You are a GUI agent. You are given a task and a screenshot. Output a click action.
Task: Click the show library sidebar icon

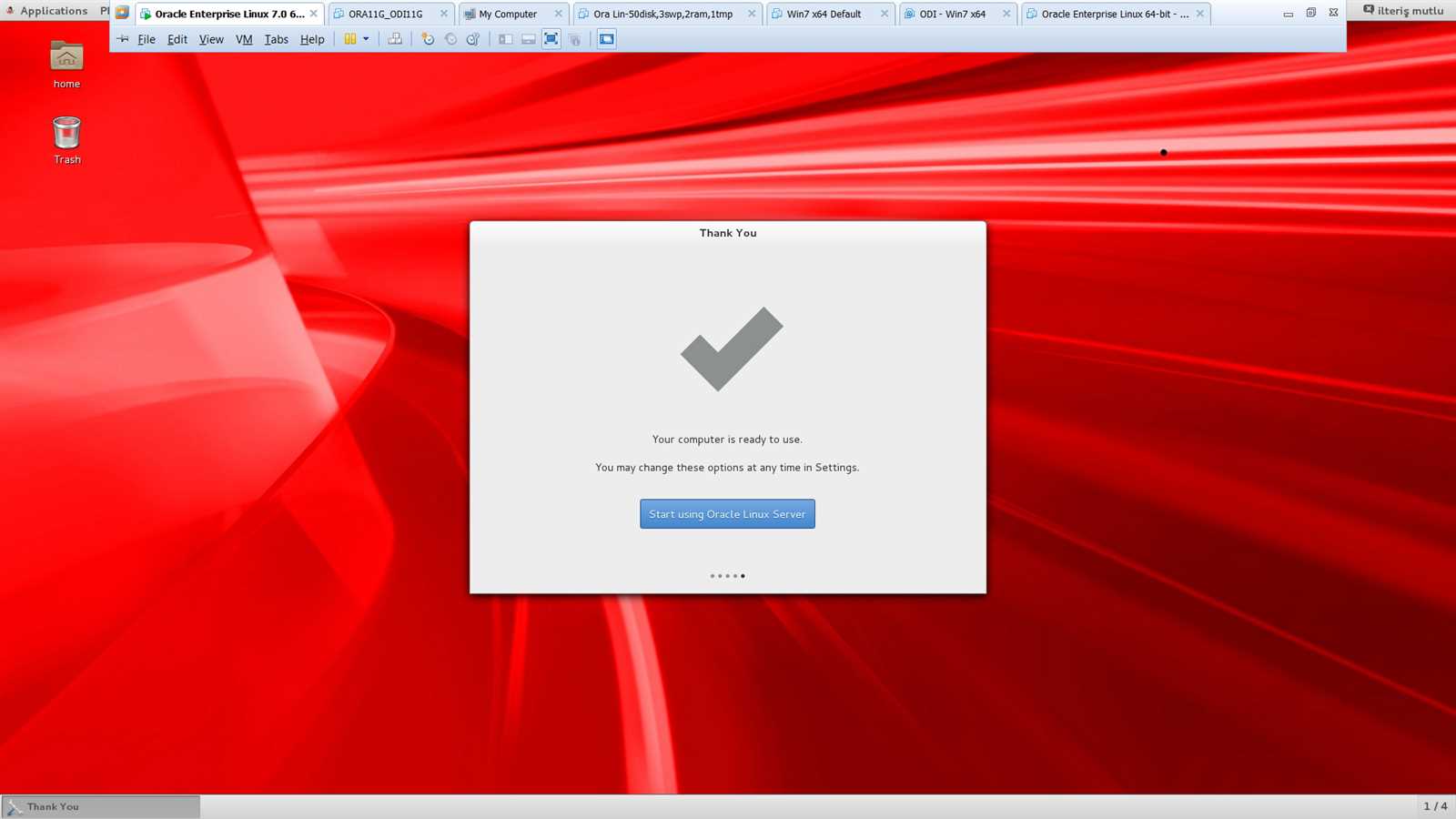click(506, 39)
